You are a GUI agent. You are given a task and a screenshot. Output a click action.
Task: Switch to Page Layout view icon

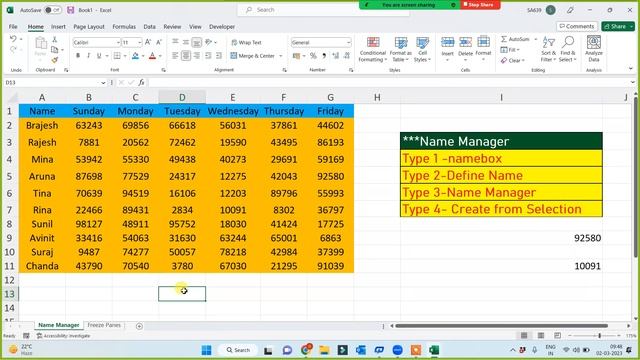coord(540,336)
